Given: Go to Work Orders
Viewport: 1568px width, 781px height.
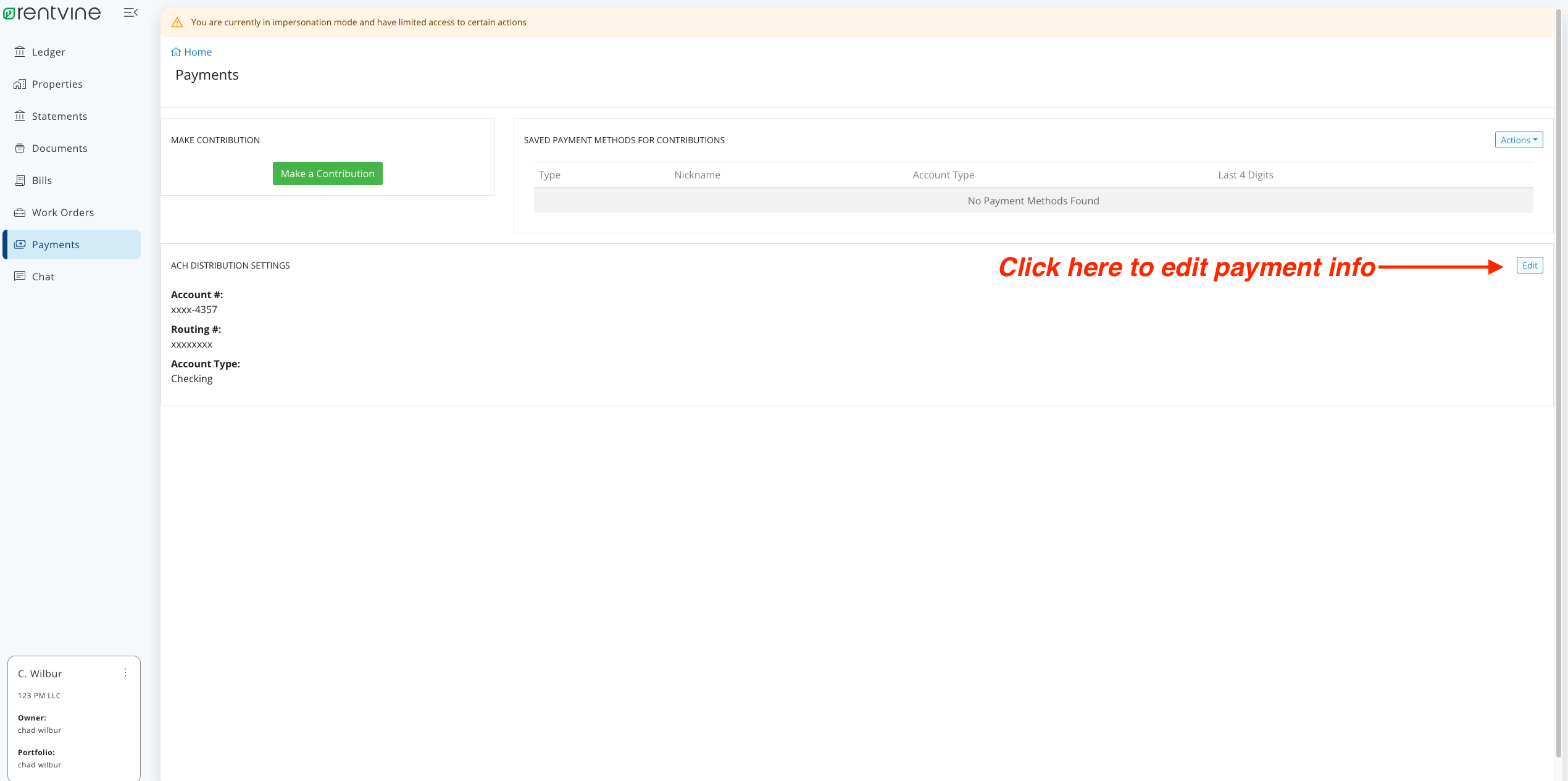Looking at the screenshot, I should point(72,212).
